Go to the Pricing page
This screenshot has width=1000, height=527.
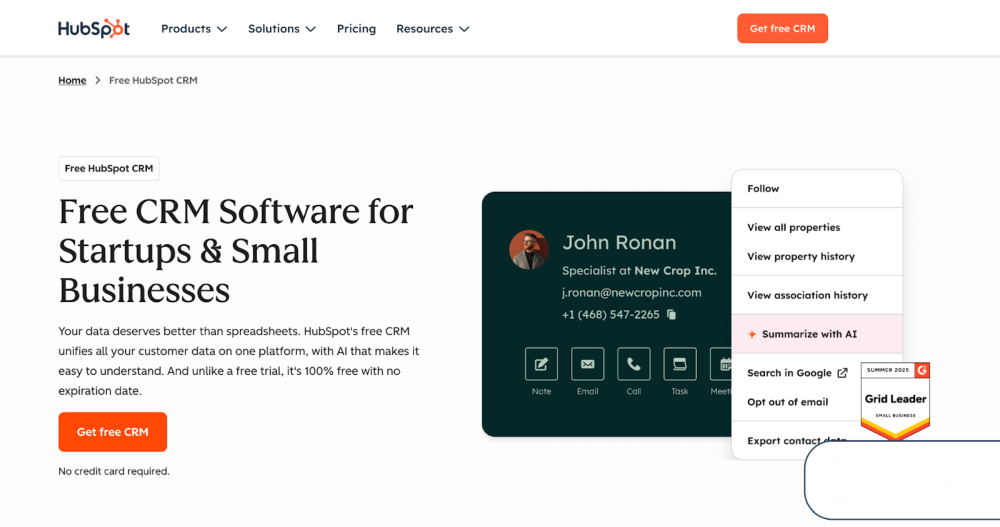coord(357,29)
